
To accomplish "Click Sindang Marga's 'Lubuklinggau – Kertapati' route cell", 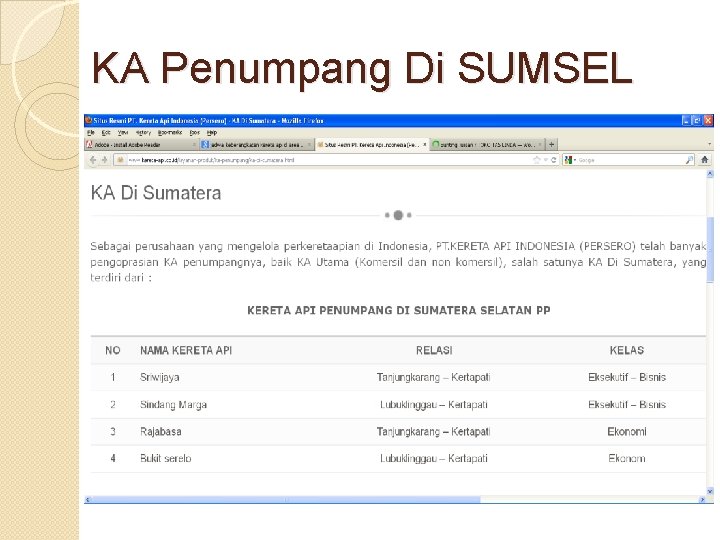I will (433, 405).
